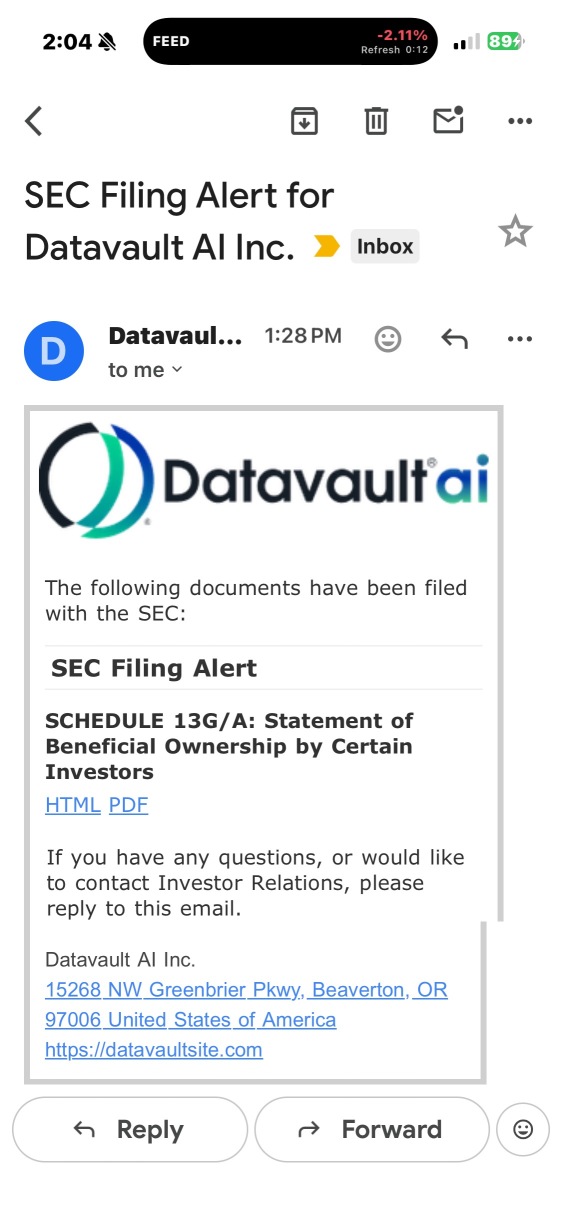Mark as unread with the envelope icon
Image resolution: width=562 pixels, height=1218 pixels.
448,120
